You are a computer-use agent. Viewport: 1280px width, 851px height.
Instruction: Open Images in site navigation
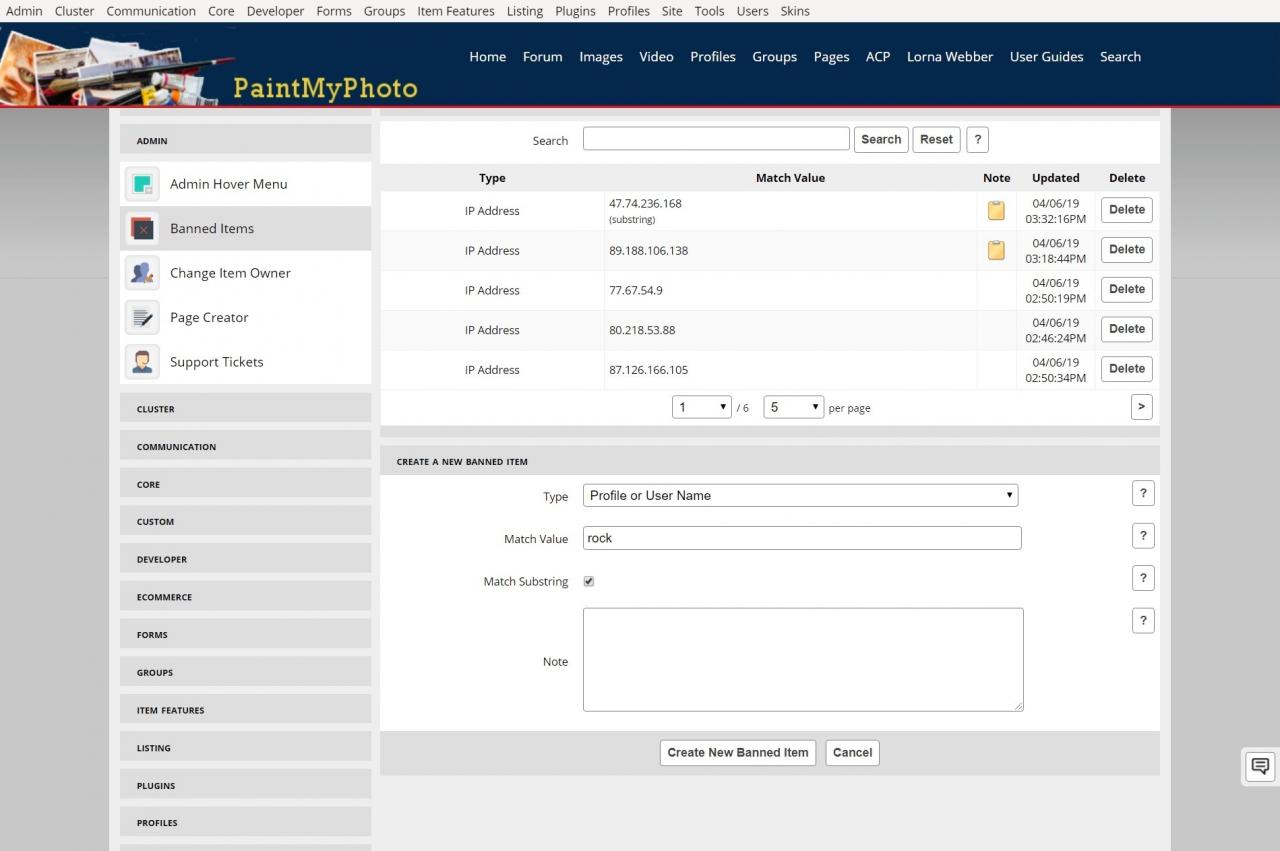pos(601,57)
